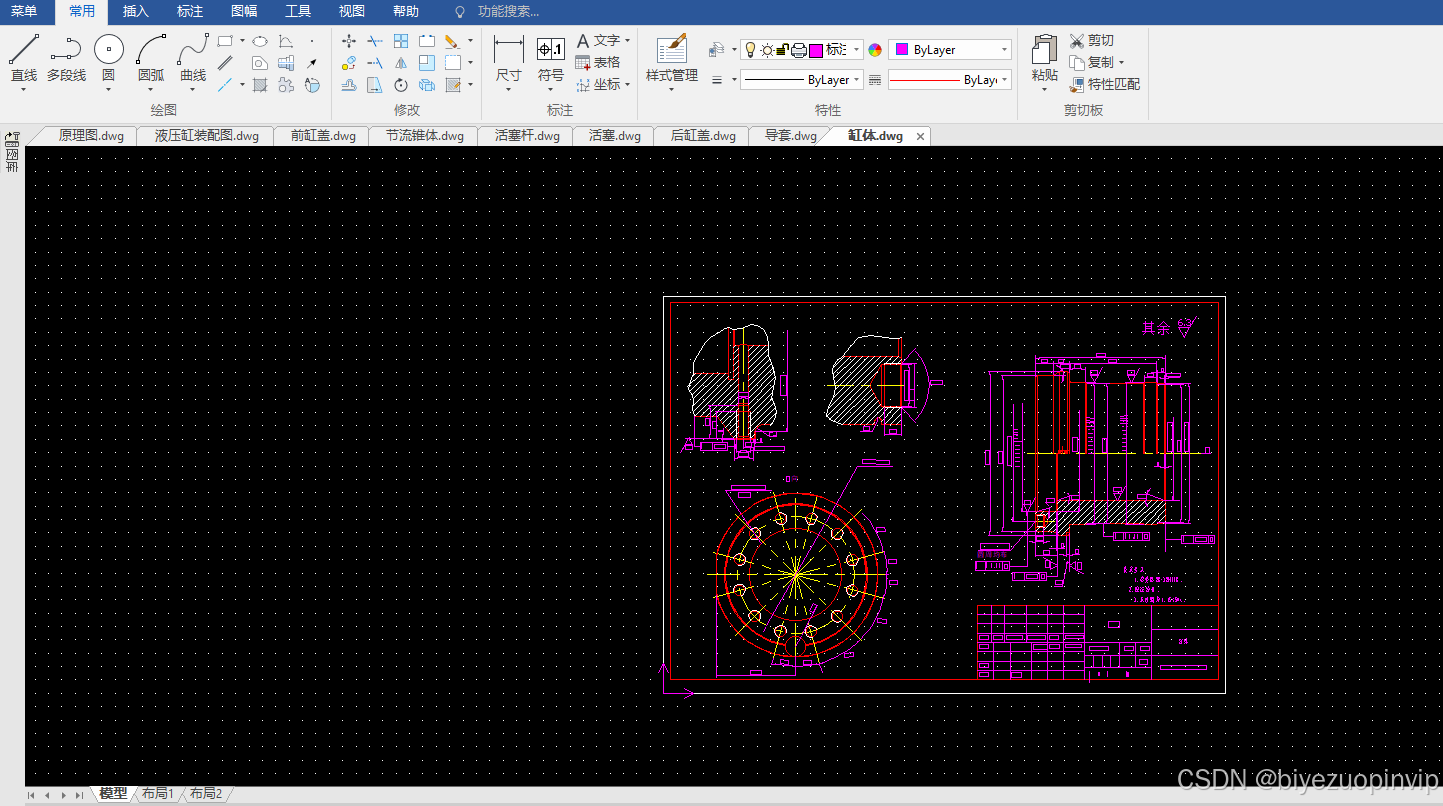Click the array tool icon
Viewport: 1443px width, 806px height.
pyautogui.click(x=401, y=41)
